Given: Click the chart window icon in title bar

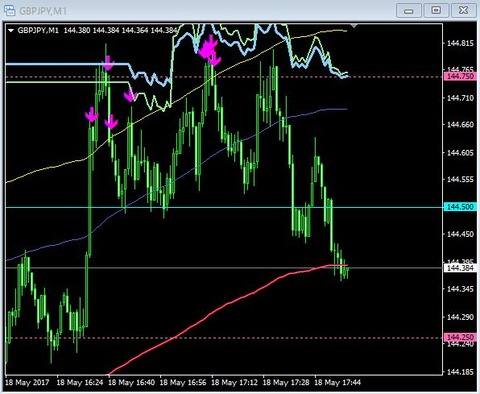Looking at the screenshot, I should pyautogui.click(x=9, y=11).
